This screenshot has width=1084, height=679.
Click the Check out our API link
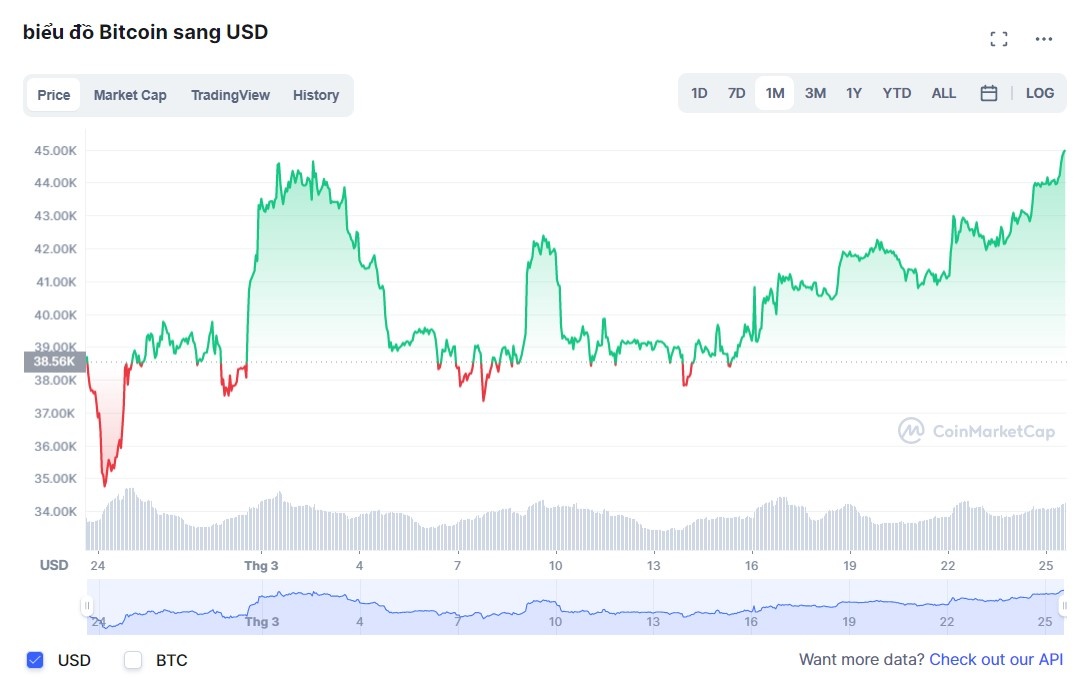(995, 660)
